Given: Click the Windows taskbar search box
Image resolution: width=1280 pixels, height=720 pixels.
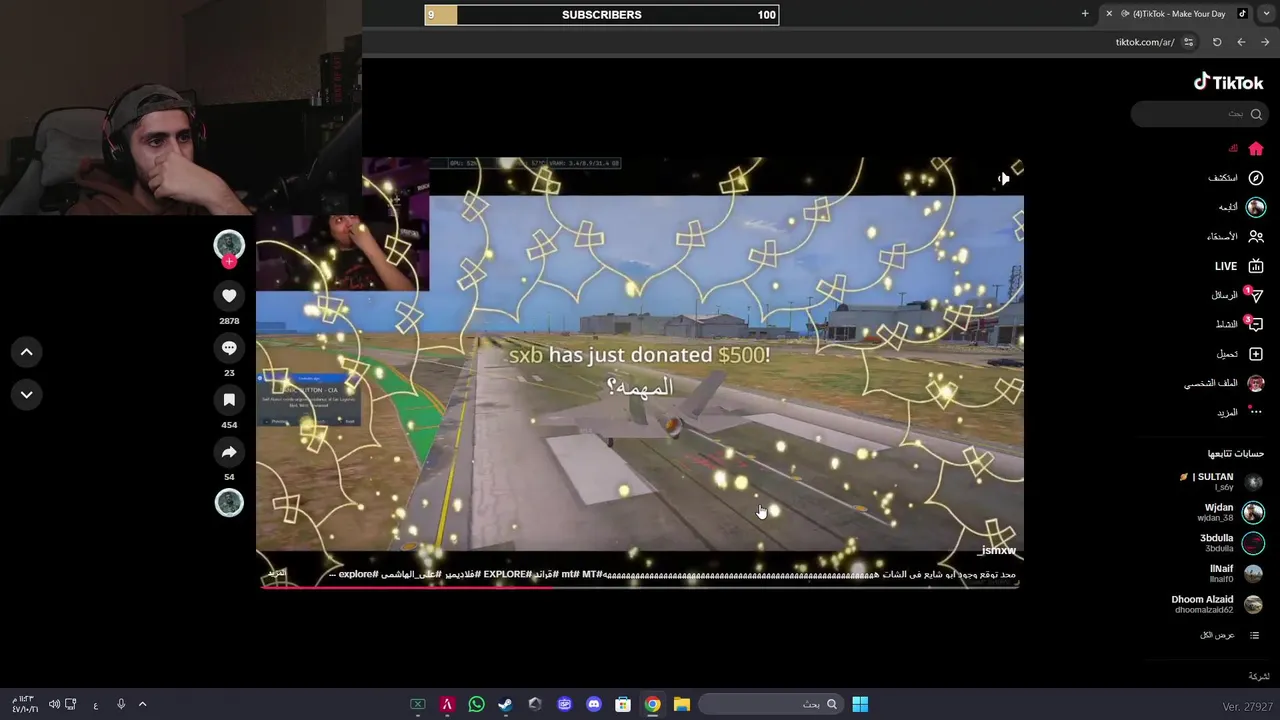Looking at the screenshot, I should coord(771,705).
